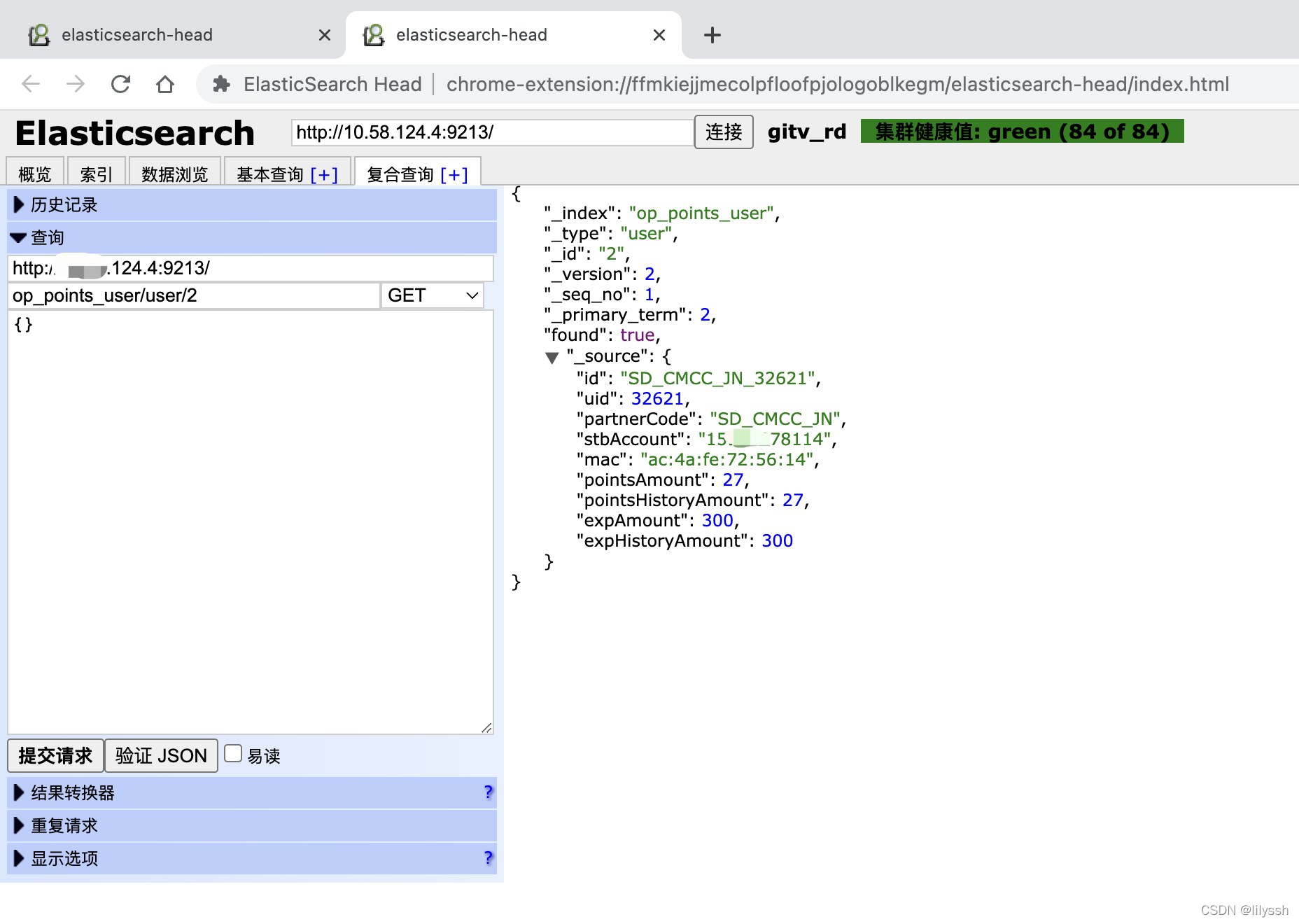Expand the 历史记录 section
This screenshot has height=924, width=1299.
pyautogui.click(x=252, y=205)
